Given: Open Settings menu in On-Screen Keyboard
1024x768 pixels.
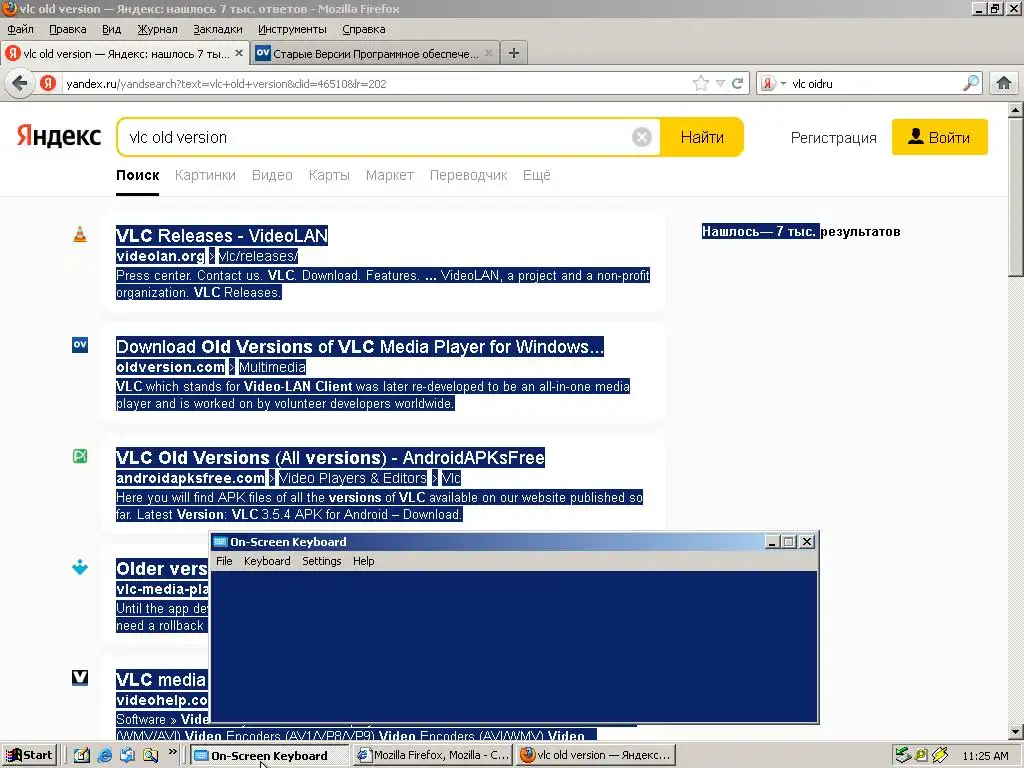Looking at the screenshot, I should (321, 561).
